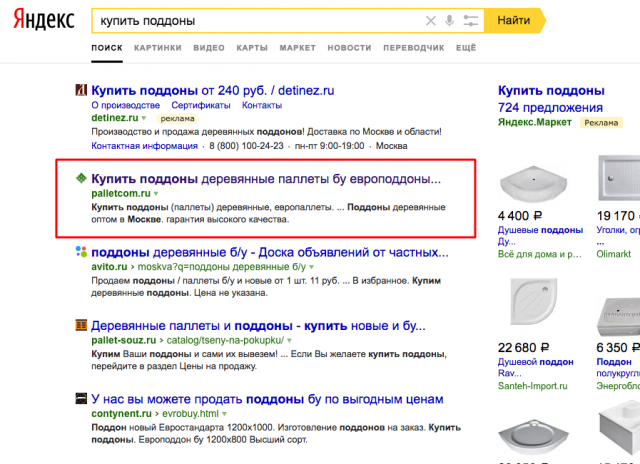Click Яндекс.Маркет link in sidebar
The width and height of the screenshot is (640, 464).
pyautogui.click(x=535, y=122)
